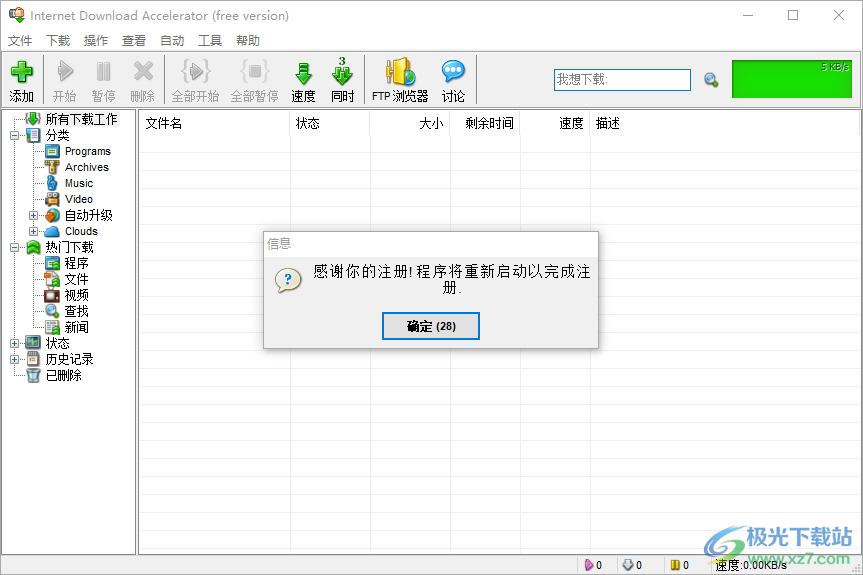The height and width of the screenshot is (575, 863).
Task: Sort by the 剩余时间 column header
Action: point(485,123)
